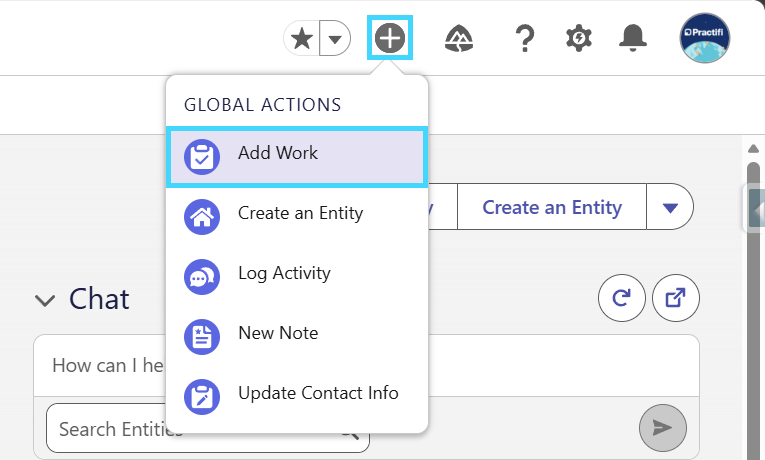The image size is (765, 460).
Task: Choose New Note from Global Actions
Action: (297, 337)
